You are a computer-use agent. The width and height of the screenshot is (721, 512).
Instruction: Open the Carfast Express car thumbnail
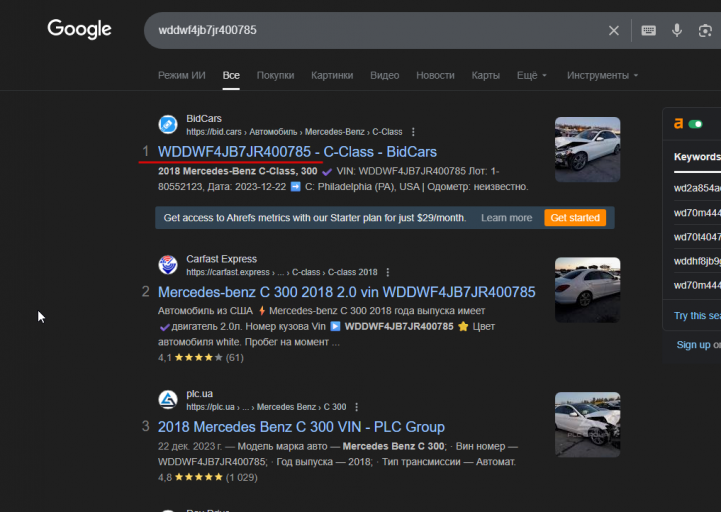pos(587,290)
